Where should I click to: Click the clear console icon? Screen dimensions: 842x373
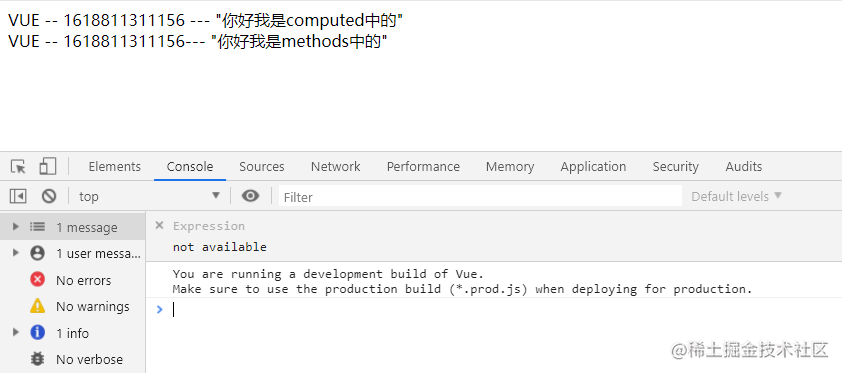tap(49, 196)
